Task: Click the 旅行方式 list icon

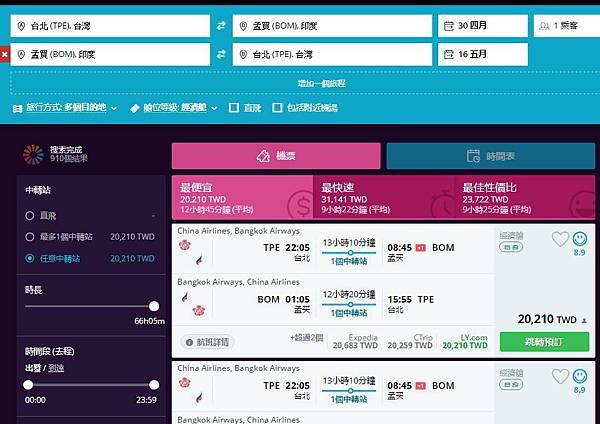Action: point(17,109)
